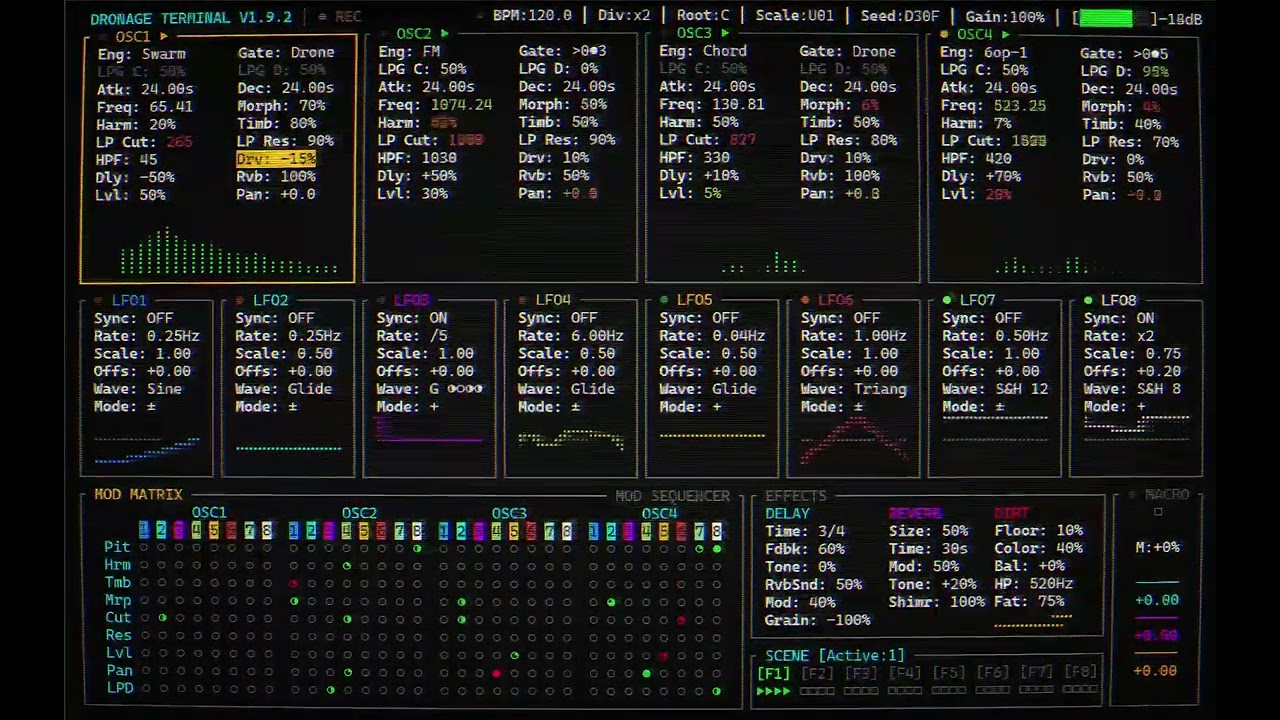Change OSC3 engine from Chord

[x=703, y=51]
